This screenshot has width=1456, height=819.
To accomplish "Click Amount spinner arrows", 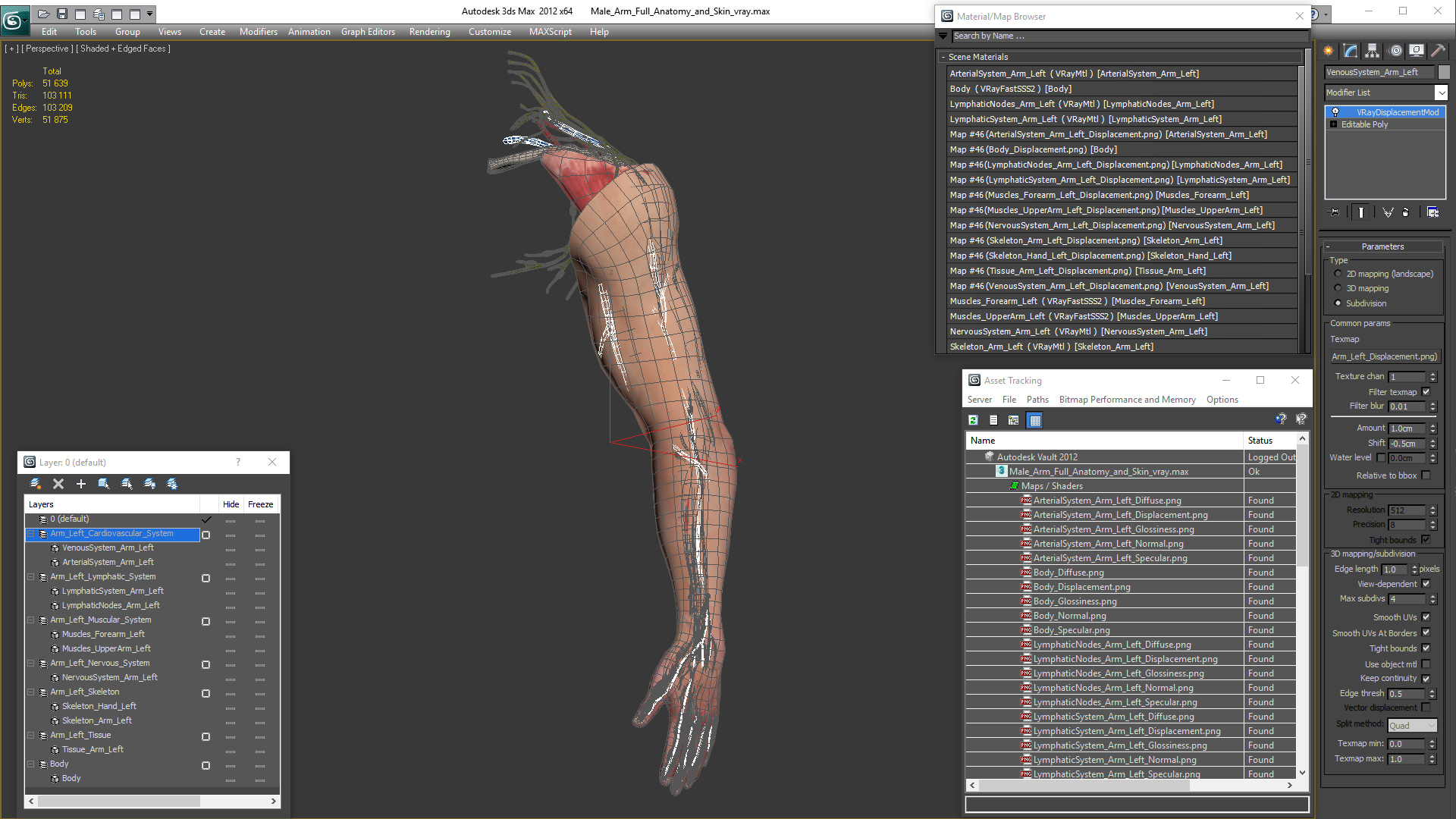I will click(1433, 428).
